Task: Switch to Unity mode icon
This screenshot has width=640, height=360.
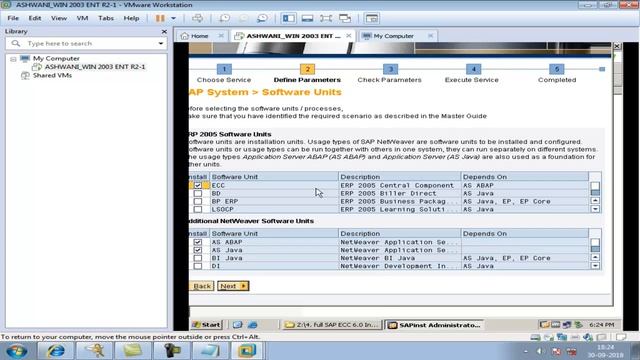Action: 345,18
